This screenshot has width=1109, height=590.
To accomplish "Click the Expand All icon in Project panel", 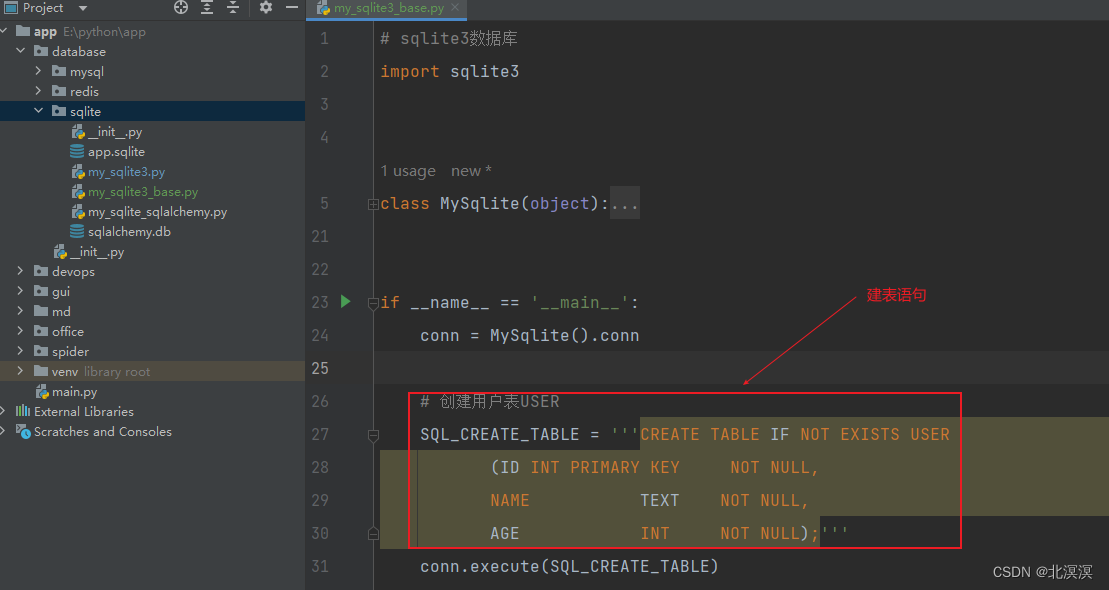I will (x=207, y=7).
